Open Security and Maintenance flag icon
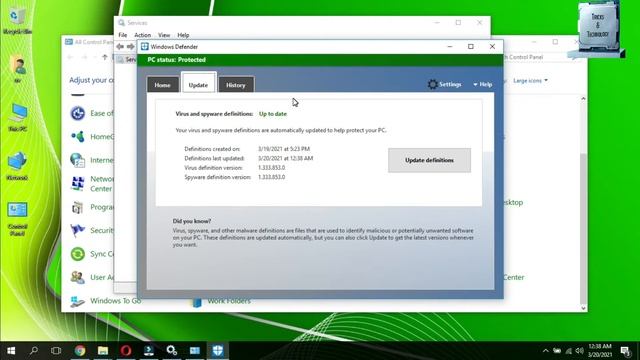Viewport: 640px width, 360px height. point(78,230)
